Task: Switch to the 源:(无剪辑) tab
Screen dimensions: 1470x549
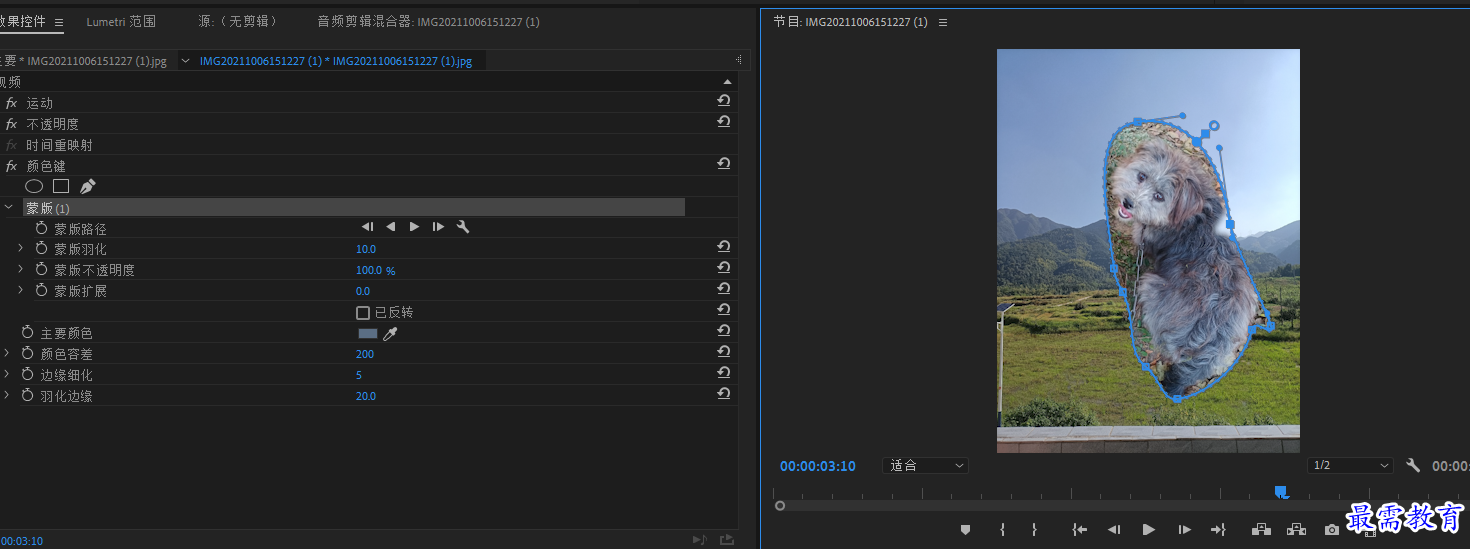Action: pos(238,21)
